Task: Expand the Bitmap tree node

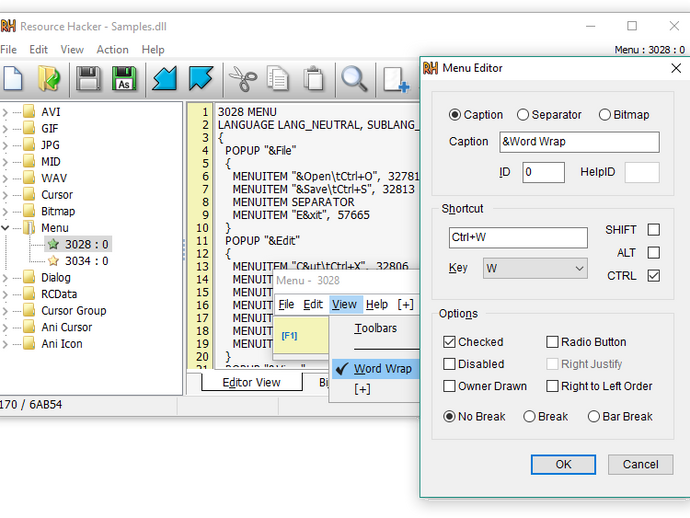Action: click(x=5, y=212)
